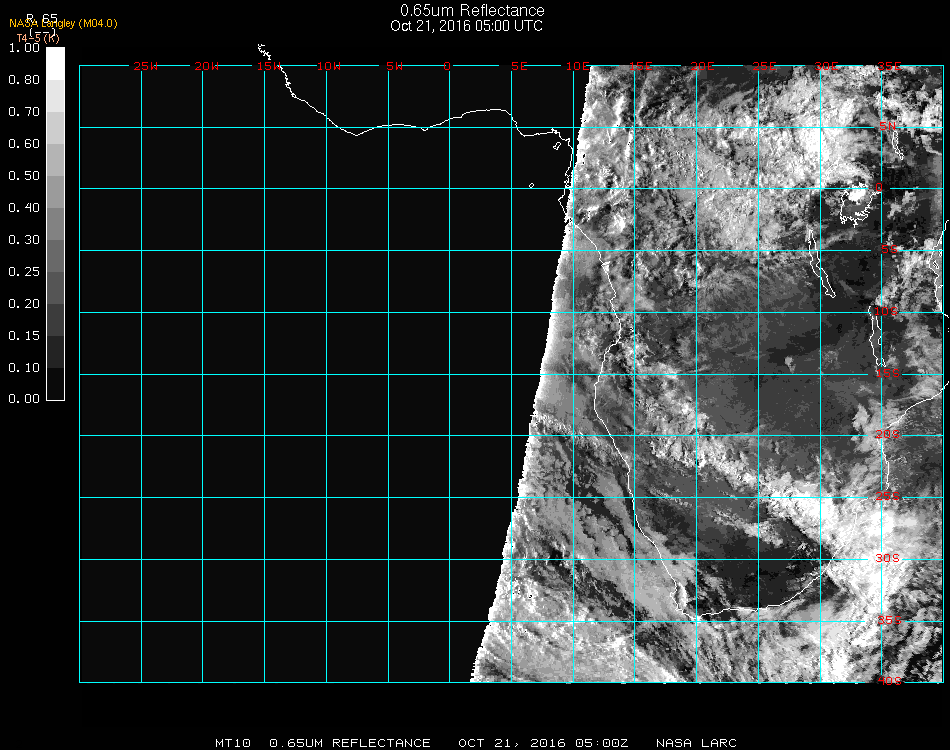Click the 5N latitude label
Image resolution: width=950 pixels, height=750 pixels.
tap(888, 126)
